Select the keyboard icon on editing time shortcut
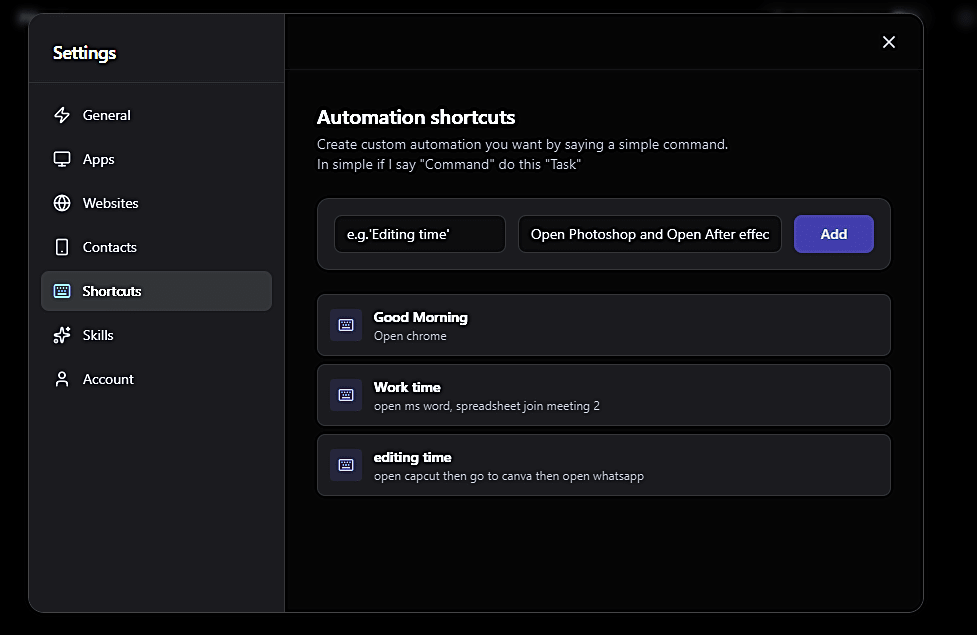This screenshot has height=635, width=977. [345, 465]
